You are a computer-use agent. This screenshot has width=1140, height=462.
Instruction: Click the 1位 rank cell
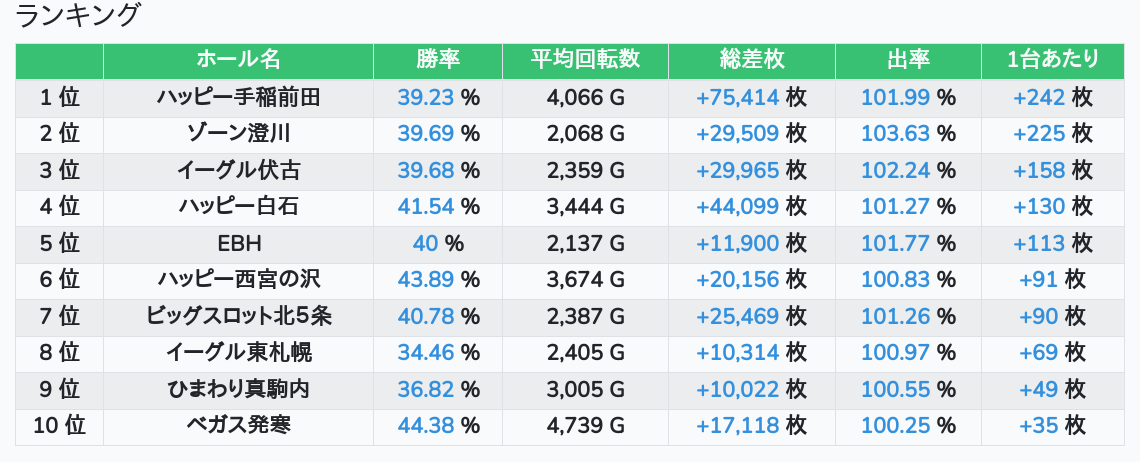click(59, 97)
